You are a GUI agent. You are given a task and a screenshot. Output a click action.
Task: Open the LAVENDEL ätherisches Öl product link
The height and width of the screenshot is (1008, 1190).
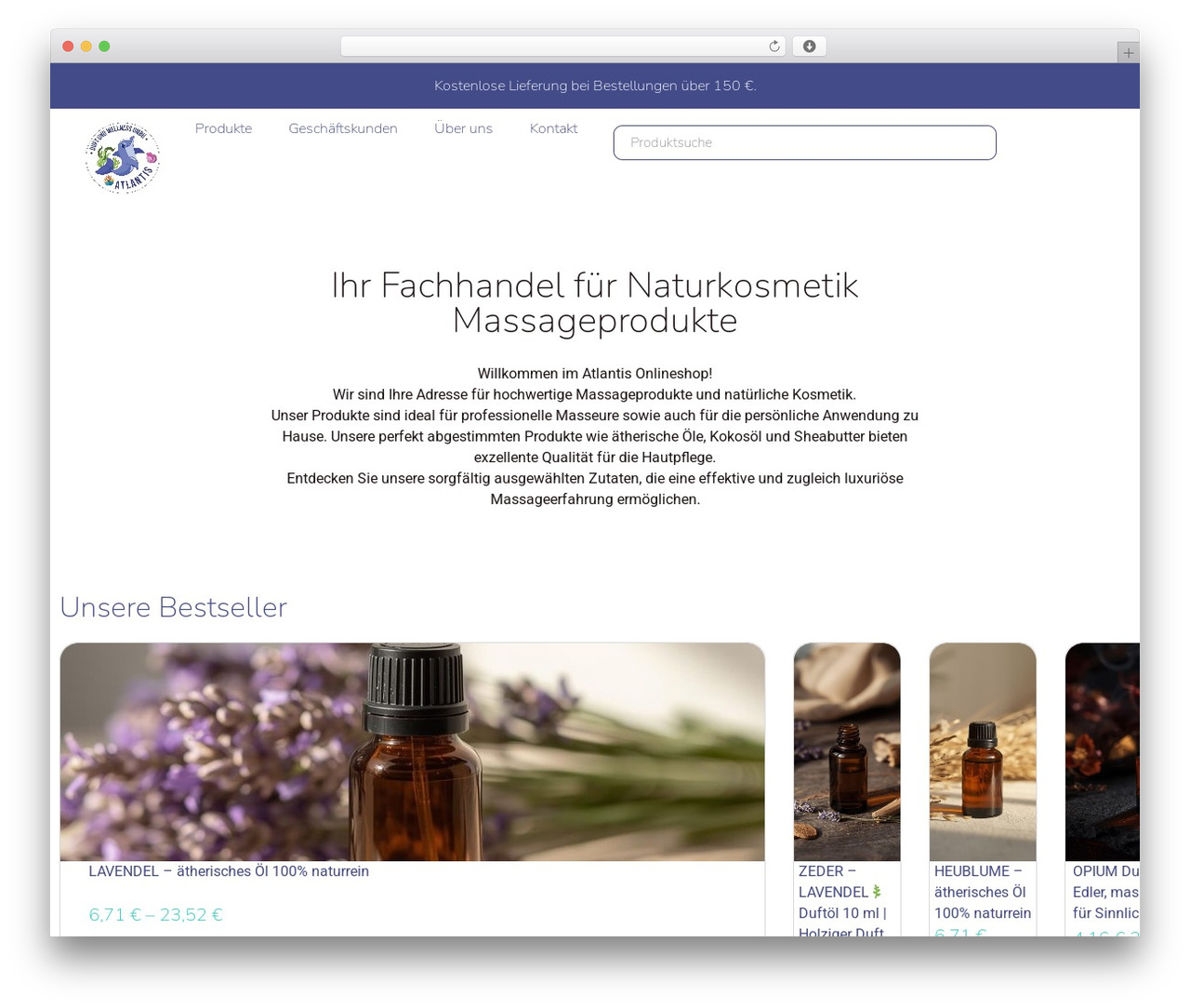[x=229, y=871]
